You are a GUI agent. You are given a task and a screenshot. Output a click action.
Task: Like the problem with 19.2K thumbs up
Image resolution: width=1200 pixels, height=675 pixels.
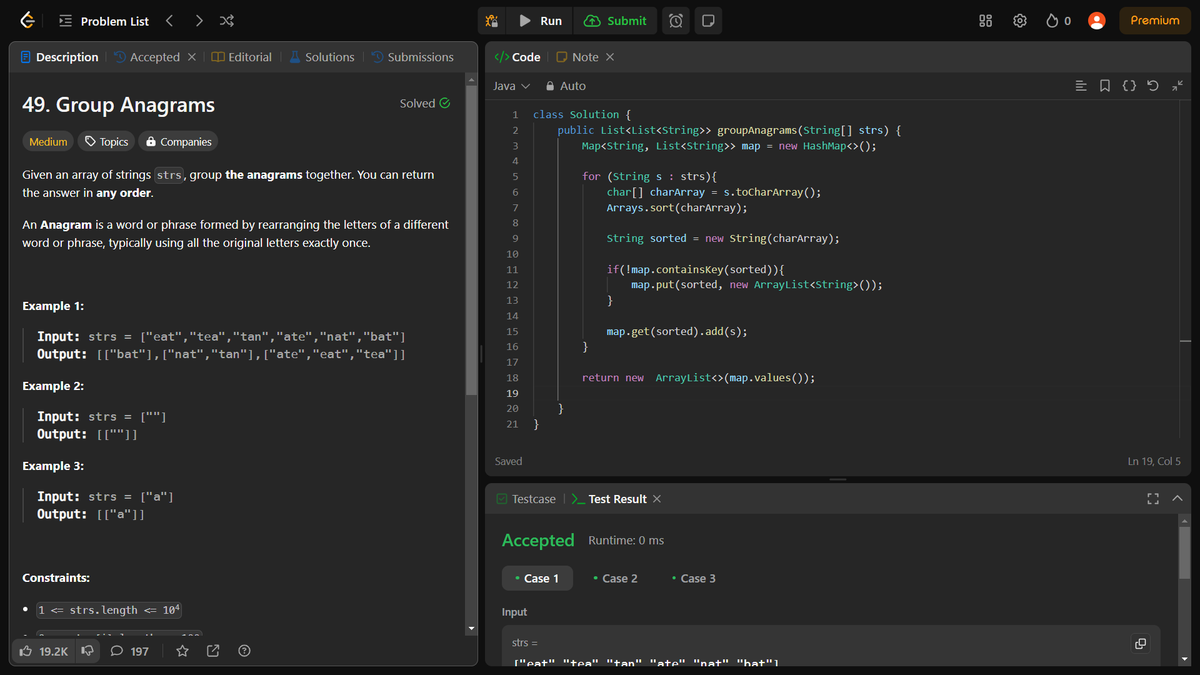pyautogui.click(x=44, y=651)
